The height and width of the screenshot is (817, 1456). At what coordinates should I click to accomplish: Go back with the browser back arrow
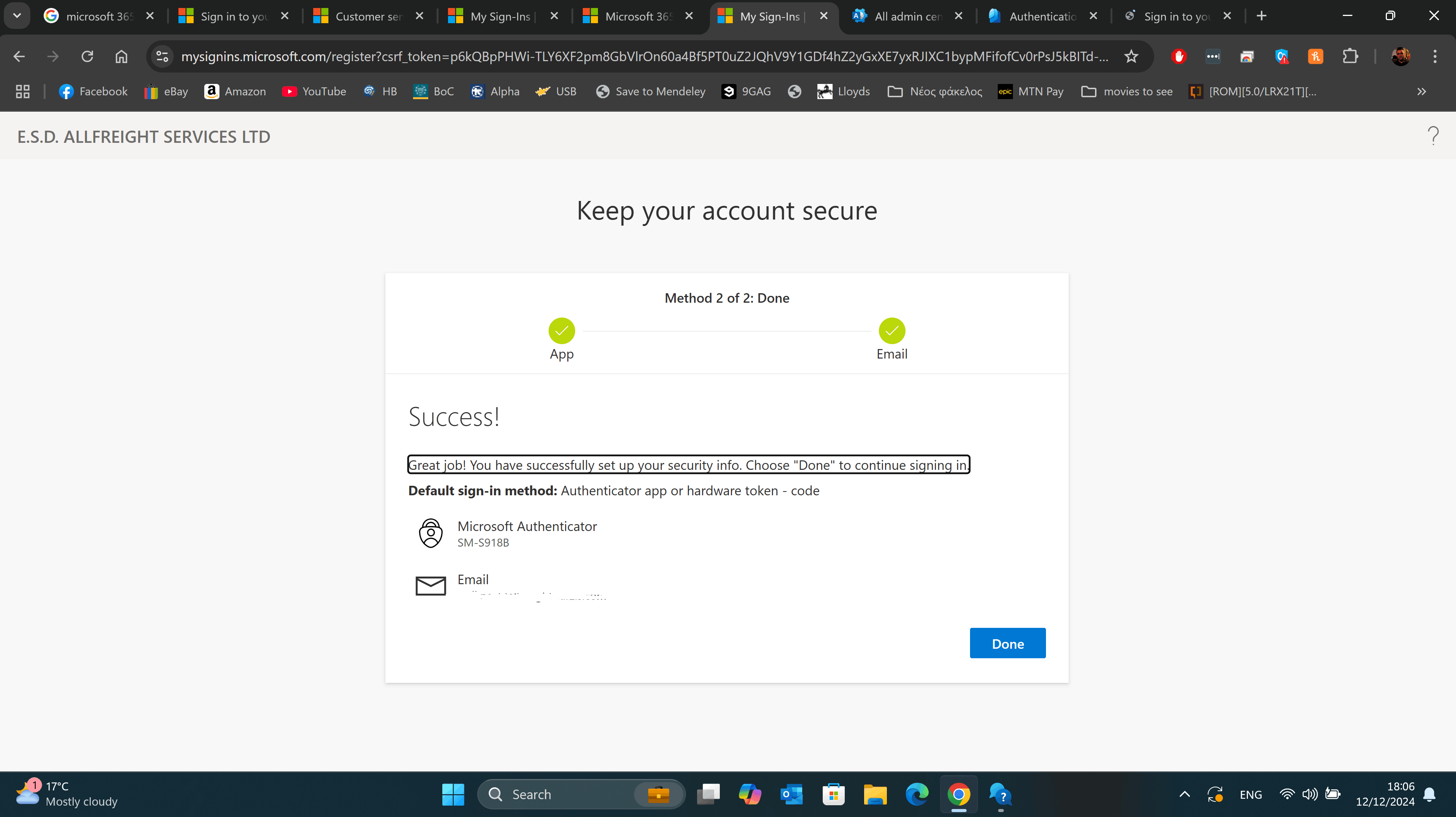click(19, 57)
